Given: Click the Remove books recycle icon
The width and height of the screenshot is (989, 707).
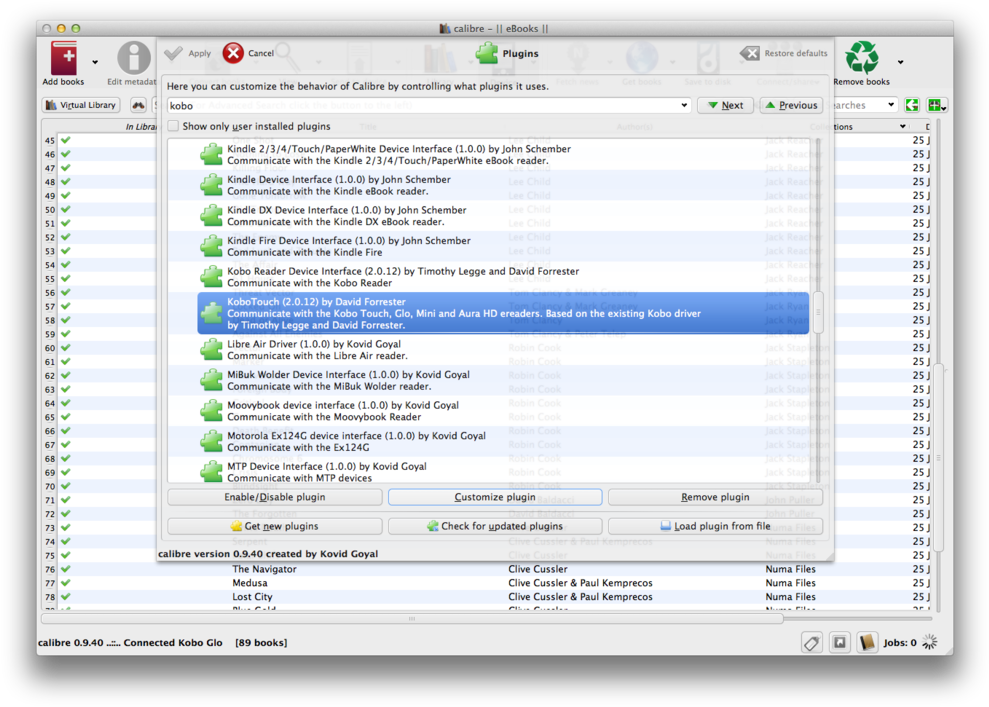Looking at the screenshot, I should (862, 58).
